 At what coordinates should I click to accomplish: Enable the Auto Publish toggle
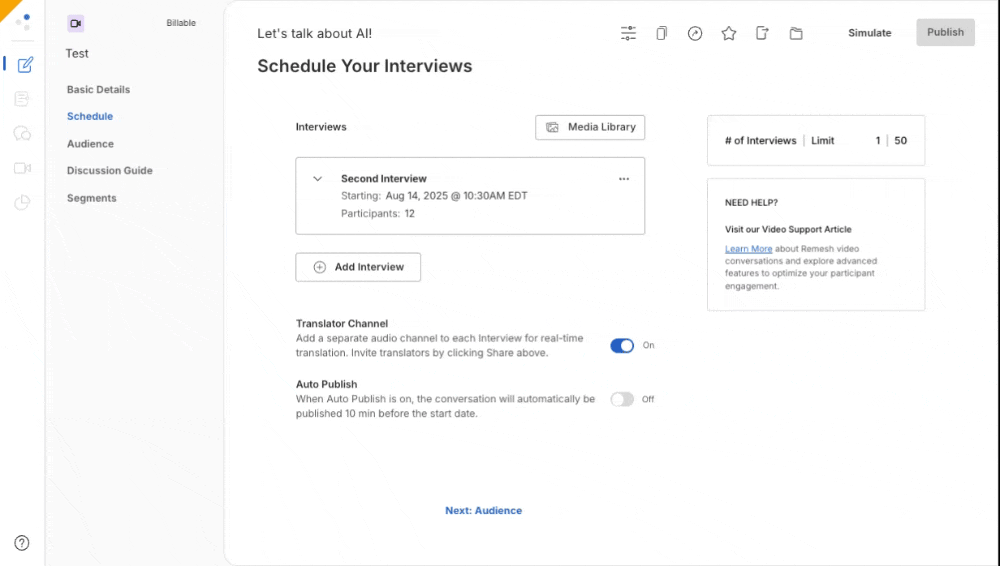(622, 399)
